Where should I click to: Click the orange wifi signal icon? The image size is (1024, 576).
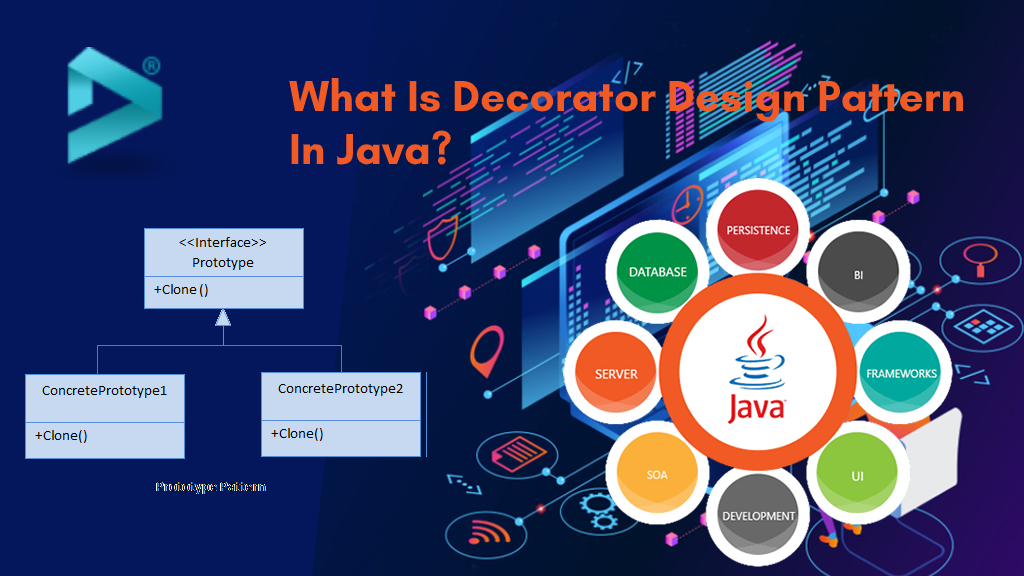pos(488,532)
